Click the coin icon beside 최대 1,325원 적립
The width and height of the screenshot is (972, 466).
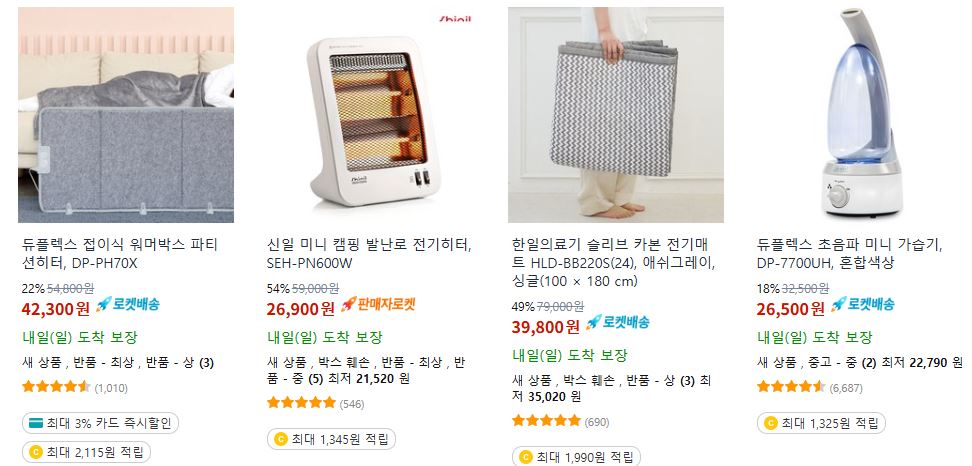coord(771,423)
